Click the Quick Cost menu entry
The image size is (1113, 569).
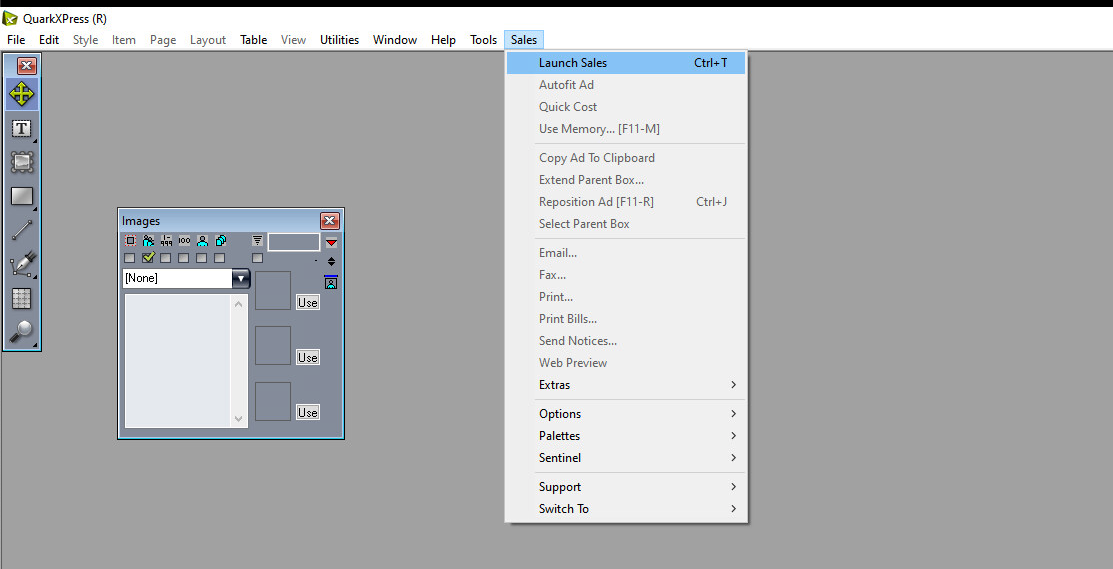pos(626,106)
